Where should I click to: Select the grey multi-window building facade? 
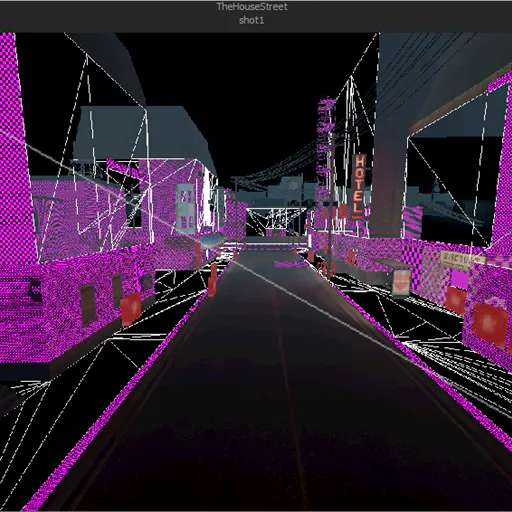coord(186,206)
